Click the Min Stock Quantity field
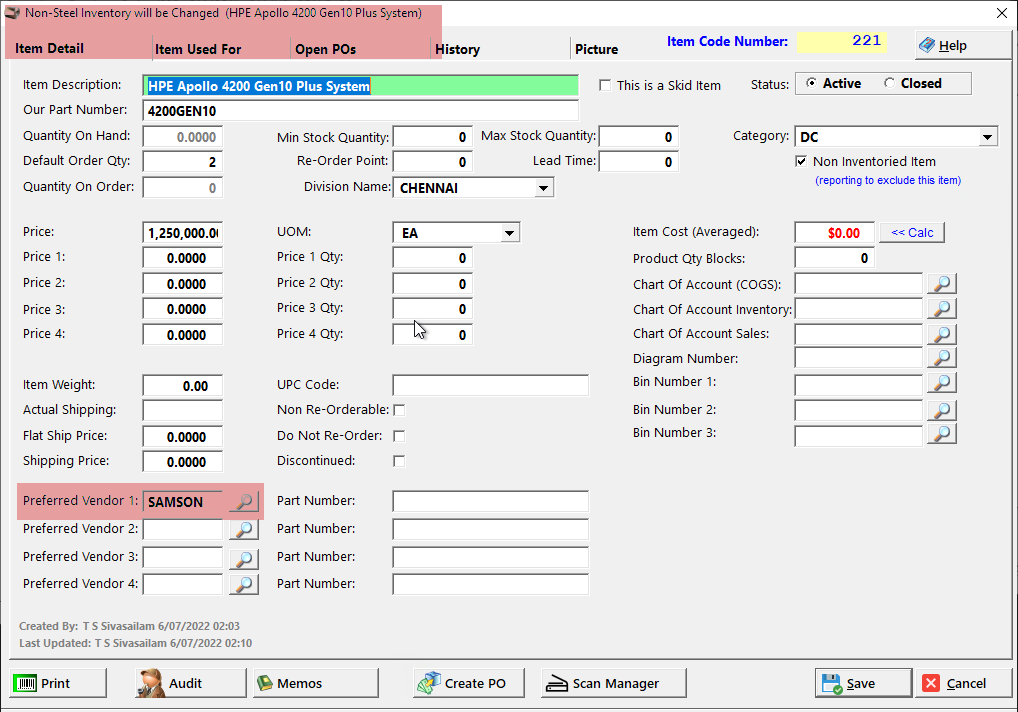The width and height of the screenshot is (1018, 712). point(432,137)
